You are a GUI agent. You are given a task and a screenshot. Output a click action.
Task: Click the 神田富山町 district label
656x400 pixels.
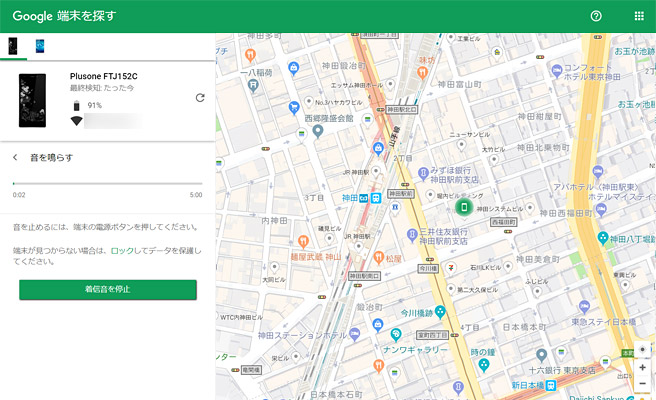[x=459, y=85]
